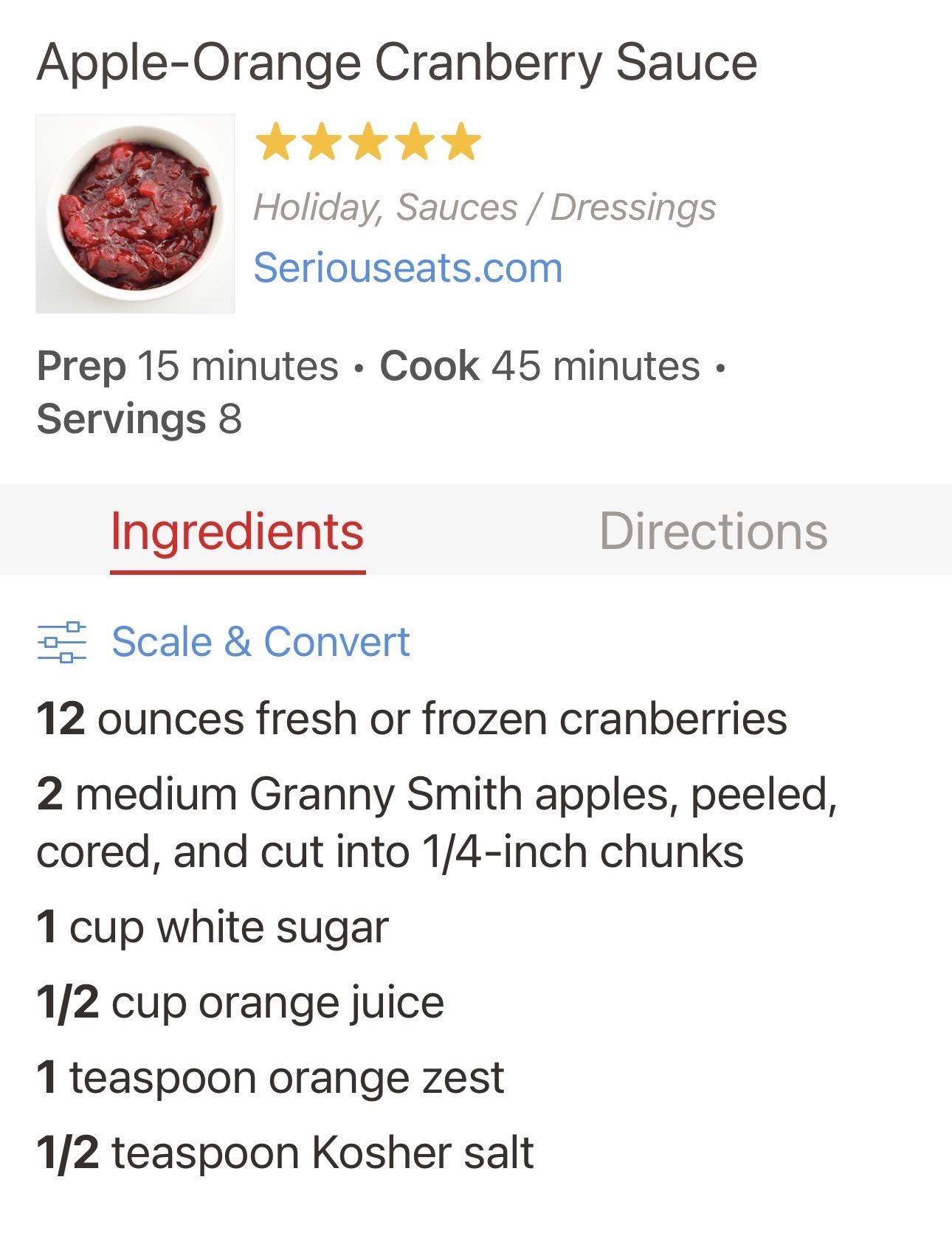Click the third rating star
Viewport: 952px width, 1250px height.
point(368,142)
